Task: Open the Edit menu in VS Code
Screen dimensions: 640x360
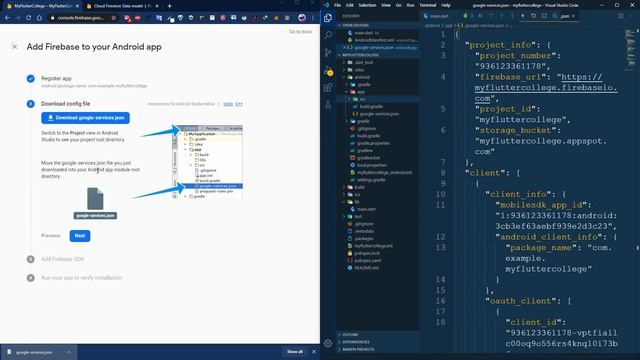Action: (349, 5)
